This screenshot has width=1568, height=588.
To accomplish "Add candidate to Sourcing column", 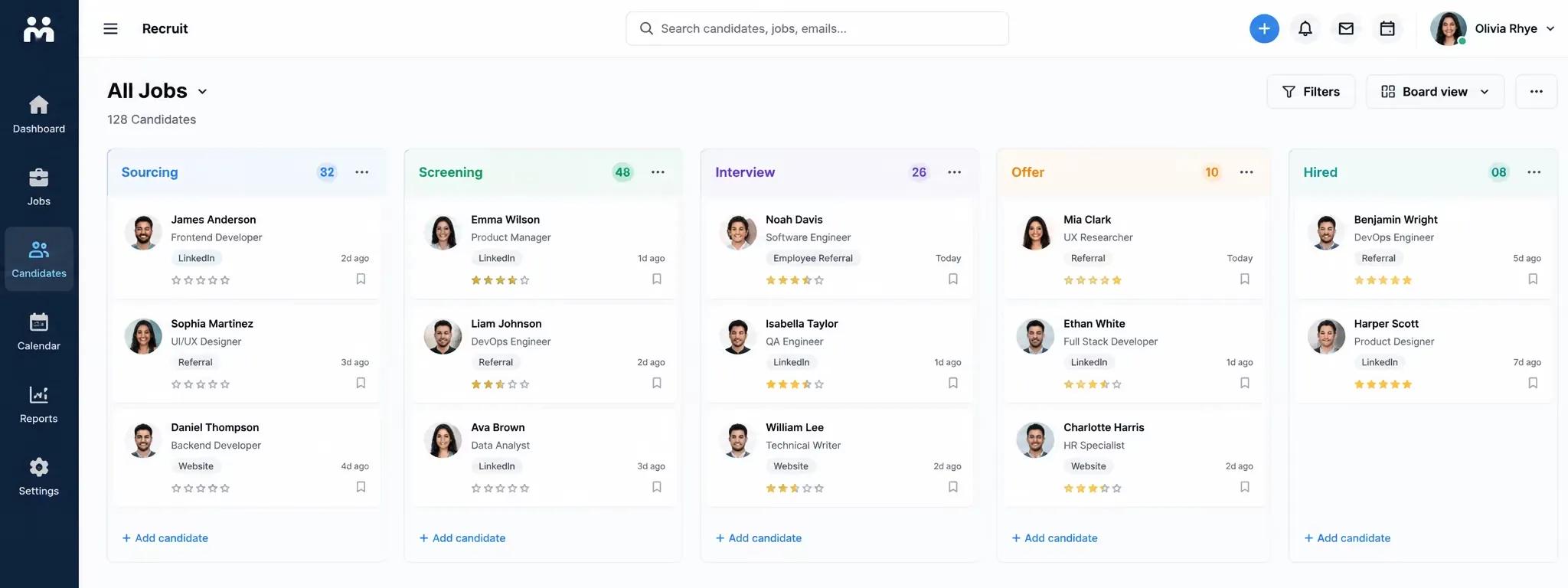I will tap(165, 538).
